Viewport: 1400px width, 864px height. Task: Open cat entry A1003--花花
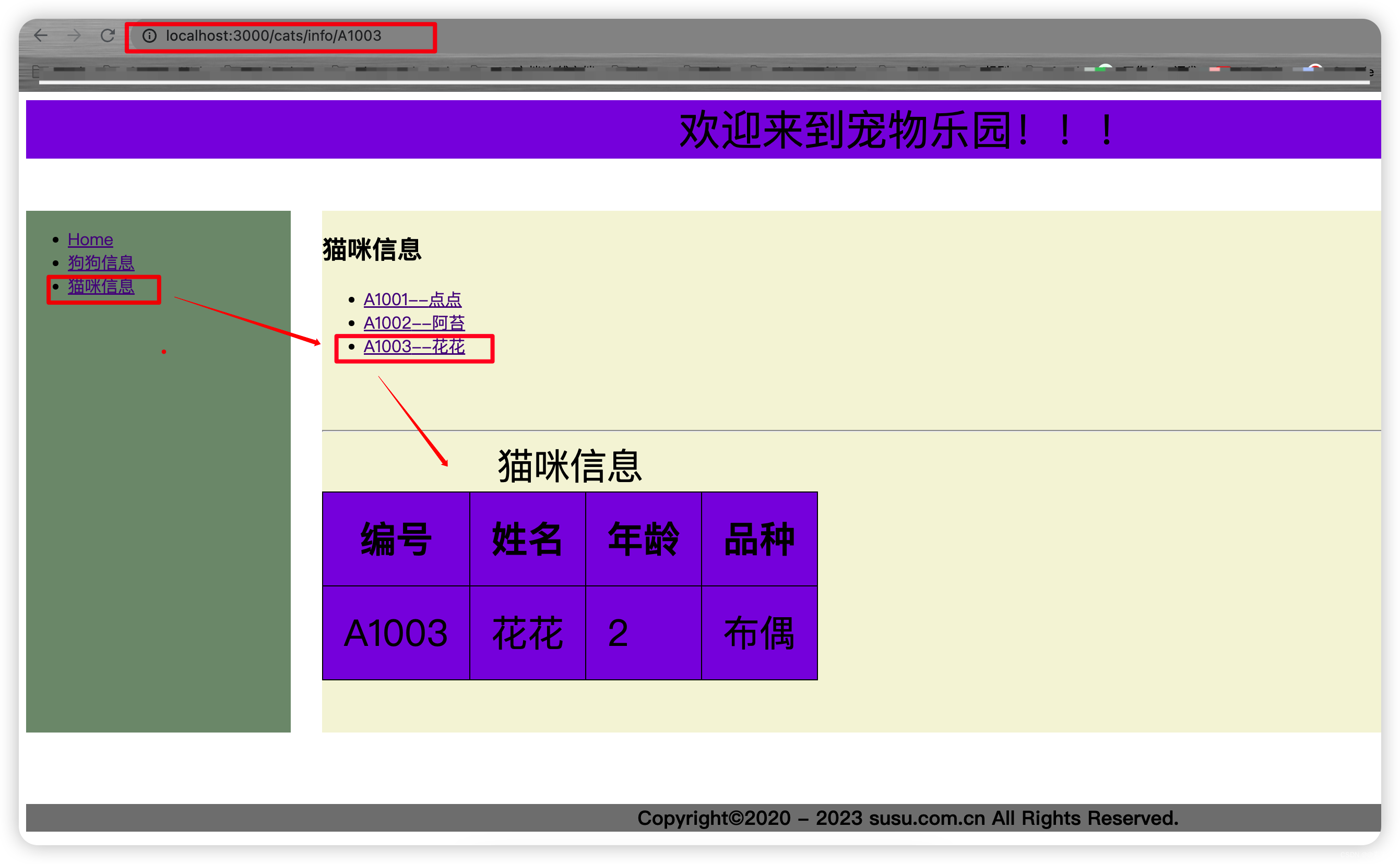click(x=414, y=346)
